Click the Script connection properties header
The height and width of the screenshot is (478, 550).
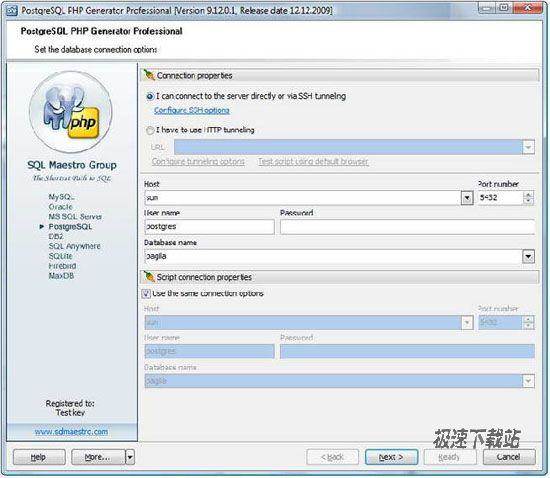tap(340, 277)
